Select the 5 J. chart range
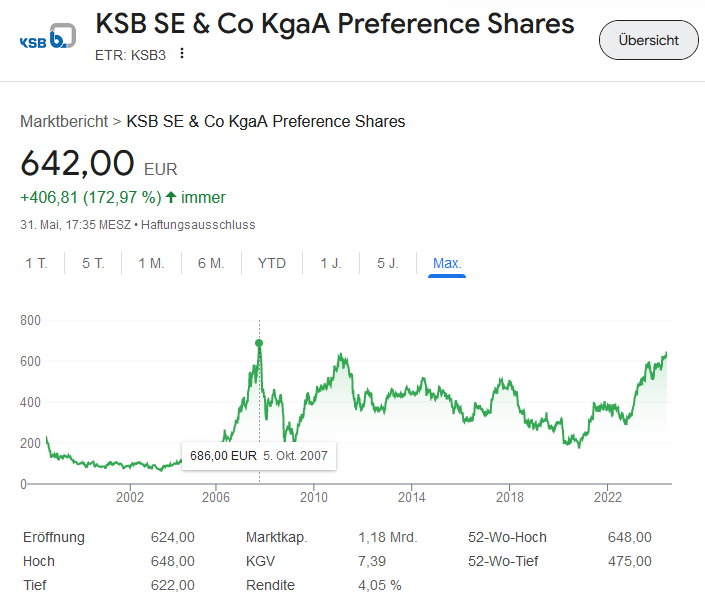 click(x=388, y=263)
